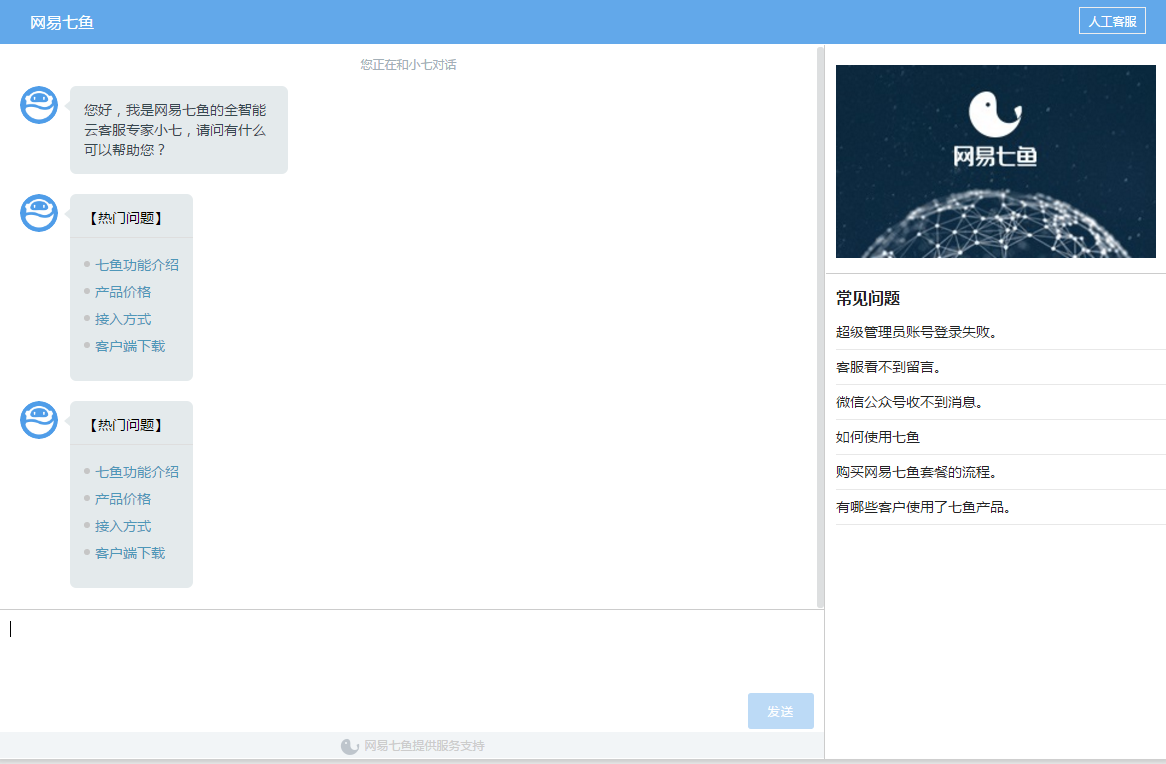Click the 您正在和小七对话 status text
Screen dimensions: 1166x764
click(x=408, y=65)
